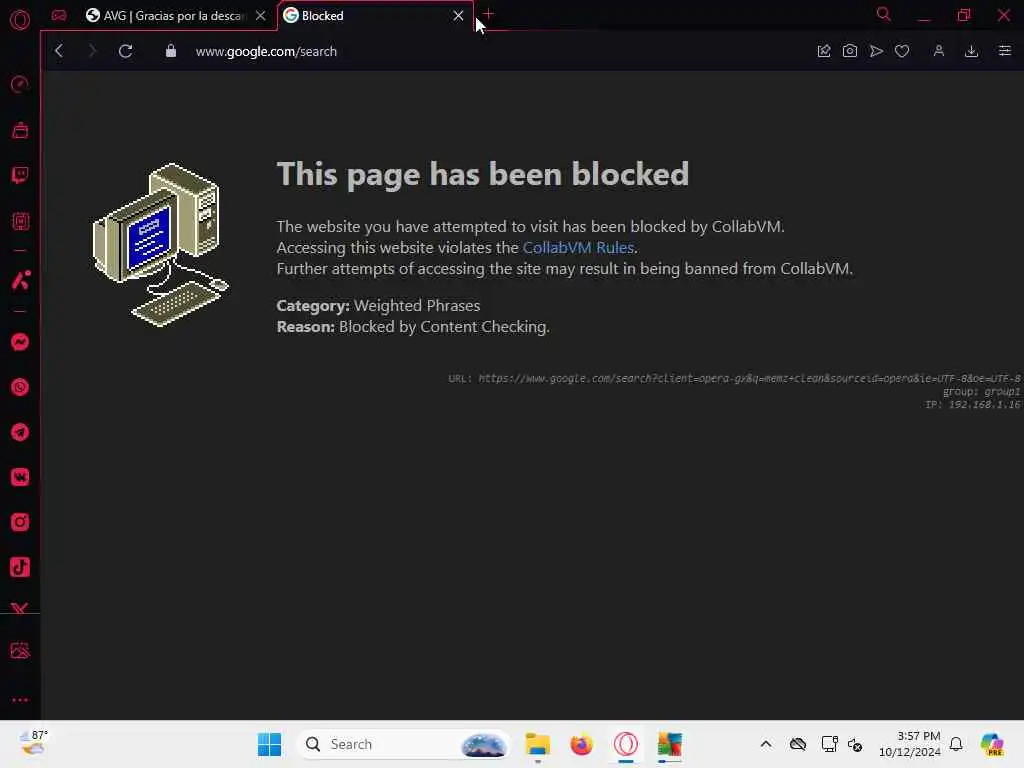1024x768 pixels.
Task: Open the Easy Setup menu icon
Action: click(x=1004, y=51)
